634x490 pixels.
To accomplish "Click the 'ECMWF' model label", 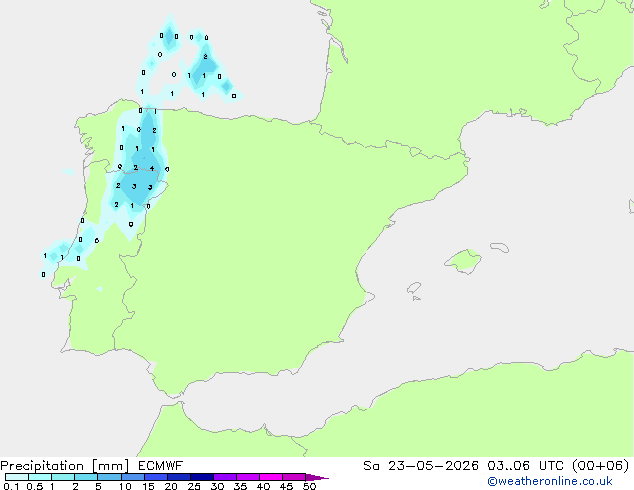I will pos(161,466).
